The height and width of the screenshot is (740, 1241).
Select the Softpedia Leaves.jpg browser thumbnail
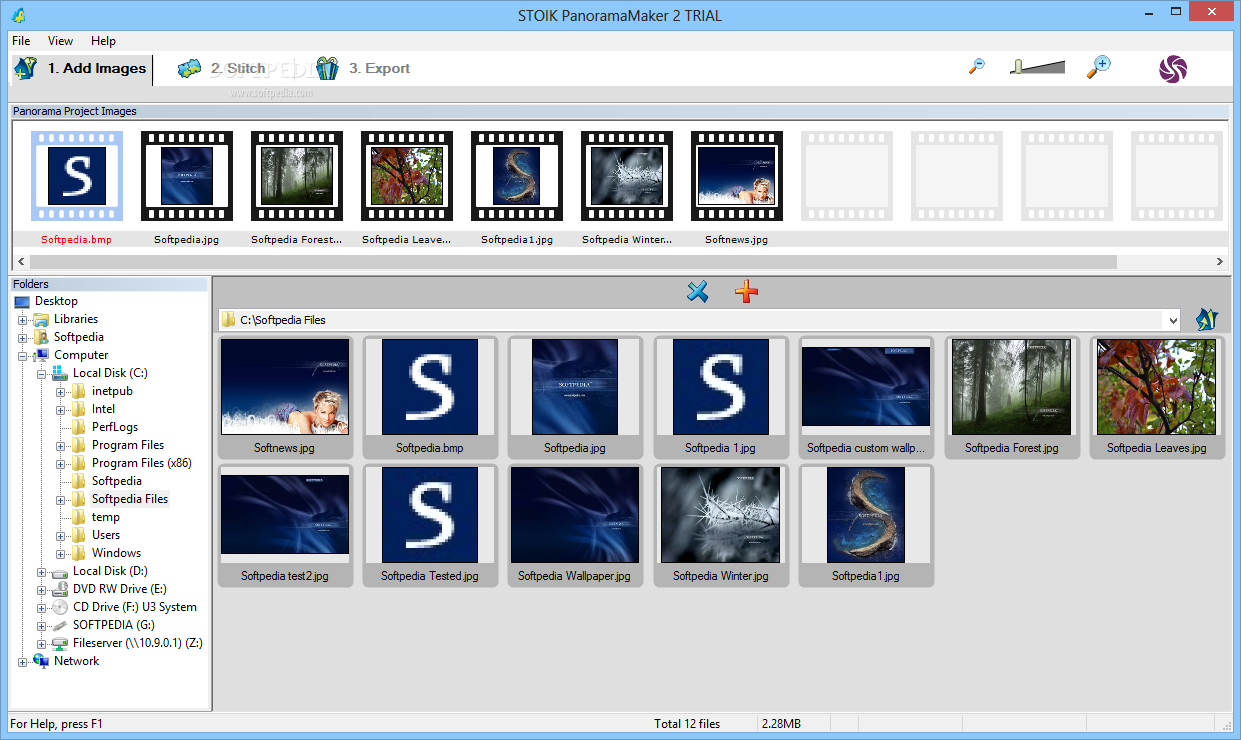[1157, 397]
